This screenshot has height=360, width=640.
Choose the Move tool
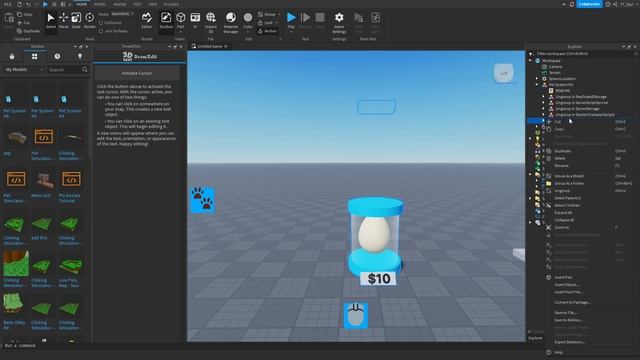point(63,21)
